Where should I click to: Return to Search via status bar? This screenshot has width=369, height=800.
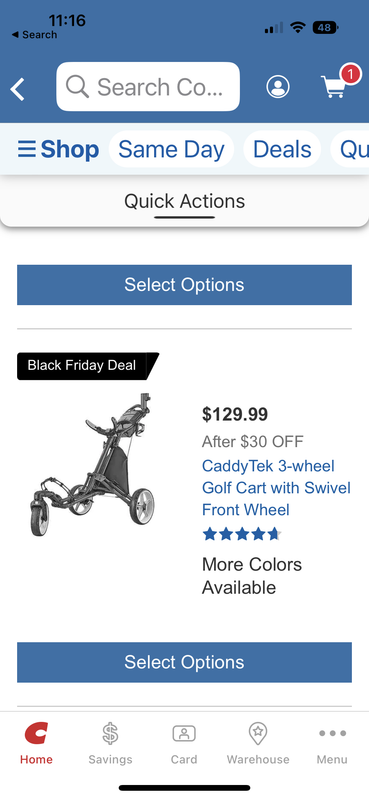[x=34, y=35]
